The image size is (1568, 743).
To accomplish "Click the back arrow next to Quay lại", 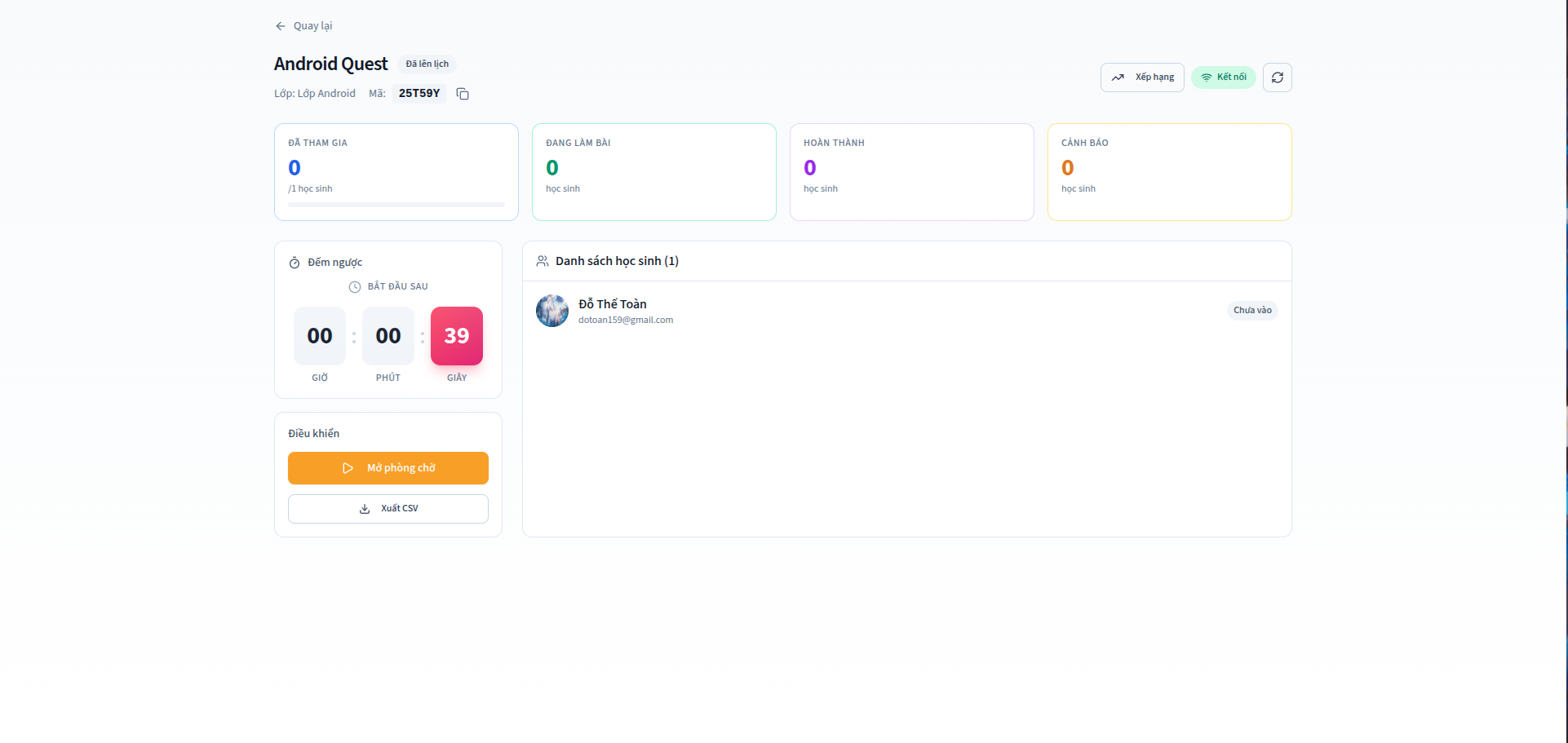I will click(280, 25).
